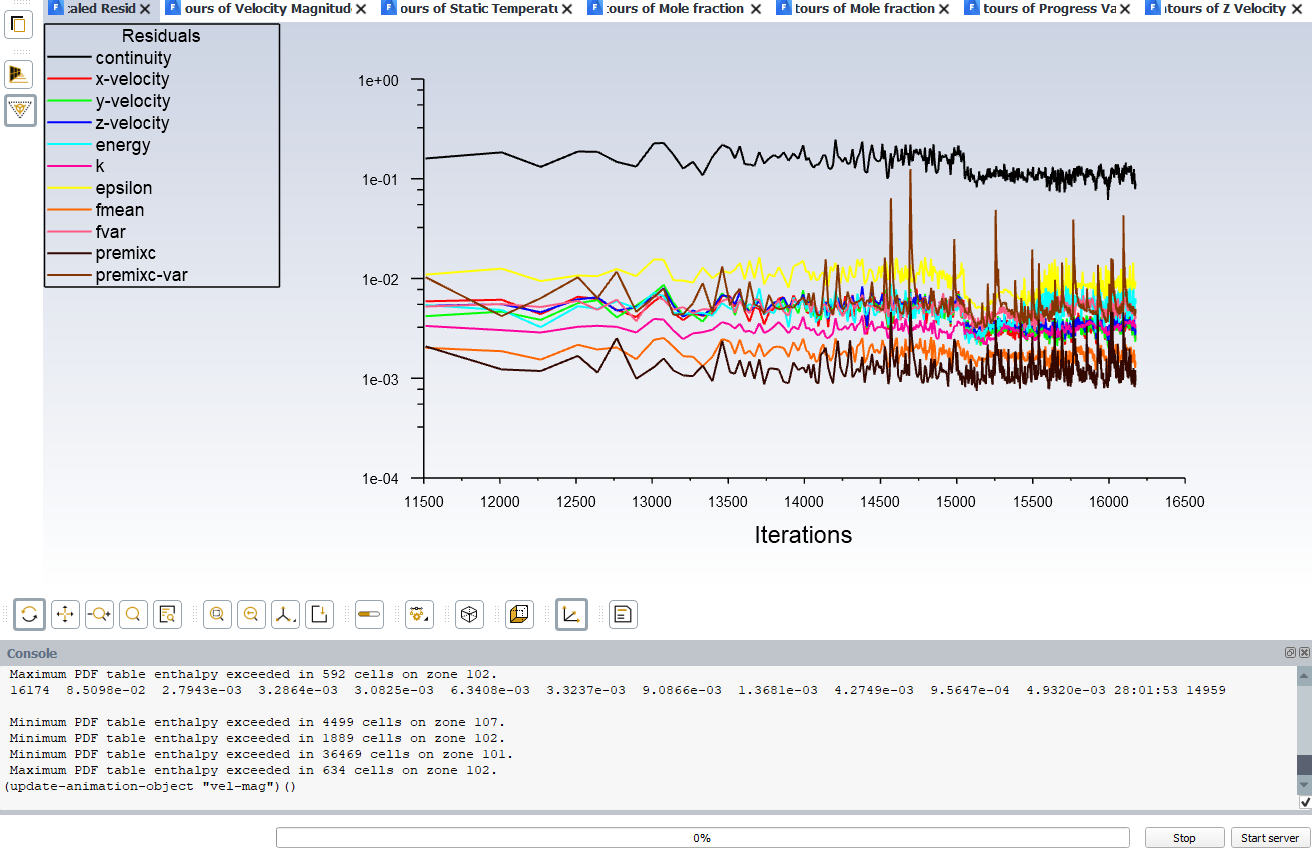Click the console vertical scrollbar

tap(1304, 731)
